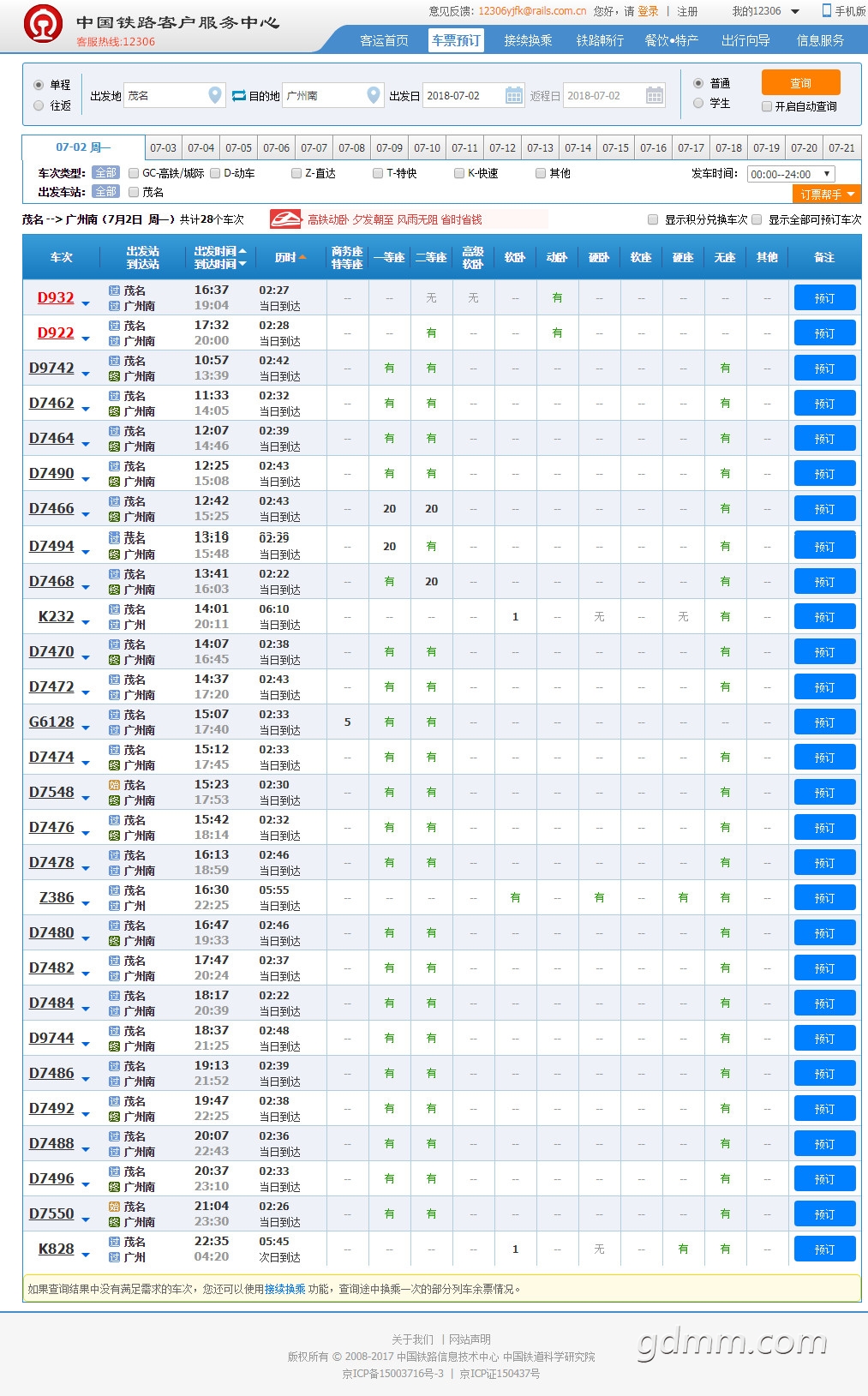Select the 往返 round-trip radio button
The width and height of the screenshot is (868, 1396).
(x=39, y=105)
